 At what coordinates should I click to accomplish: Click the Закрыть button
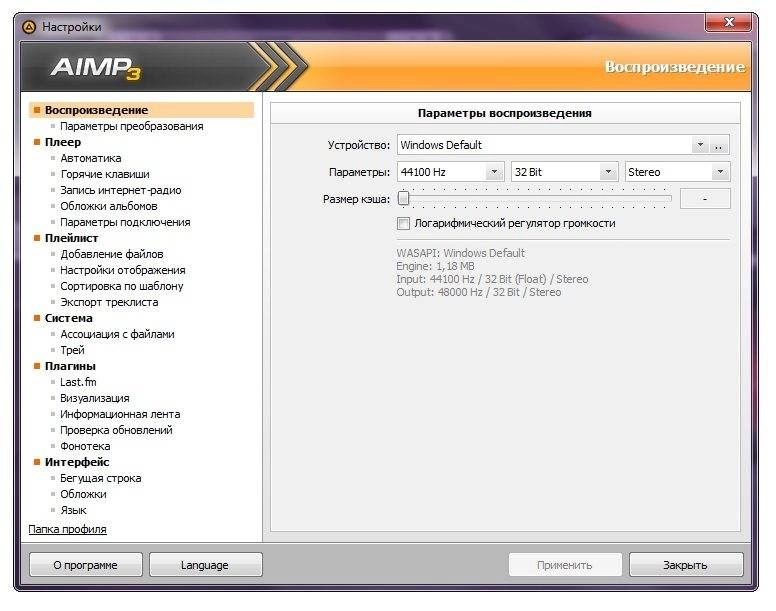[x=686, y=564]
